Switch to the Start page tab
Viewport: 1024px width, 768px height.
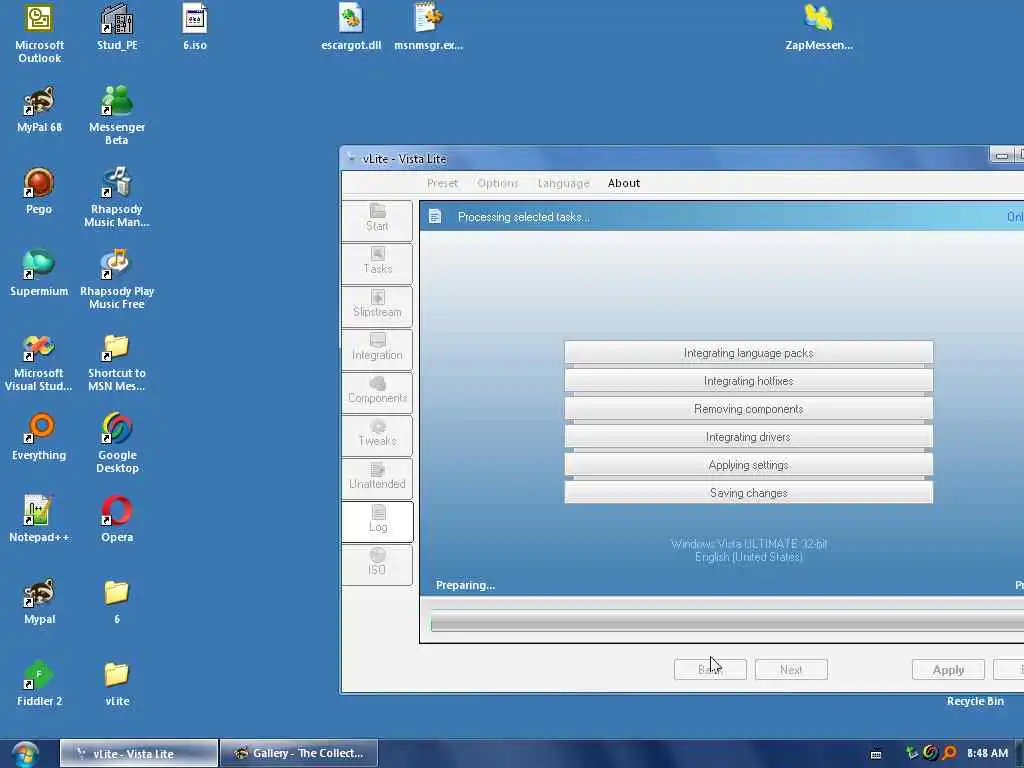377,220
